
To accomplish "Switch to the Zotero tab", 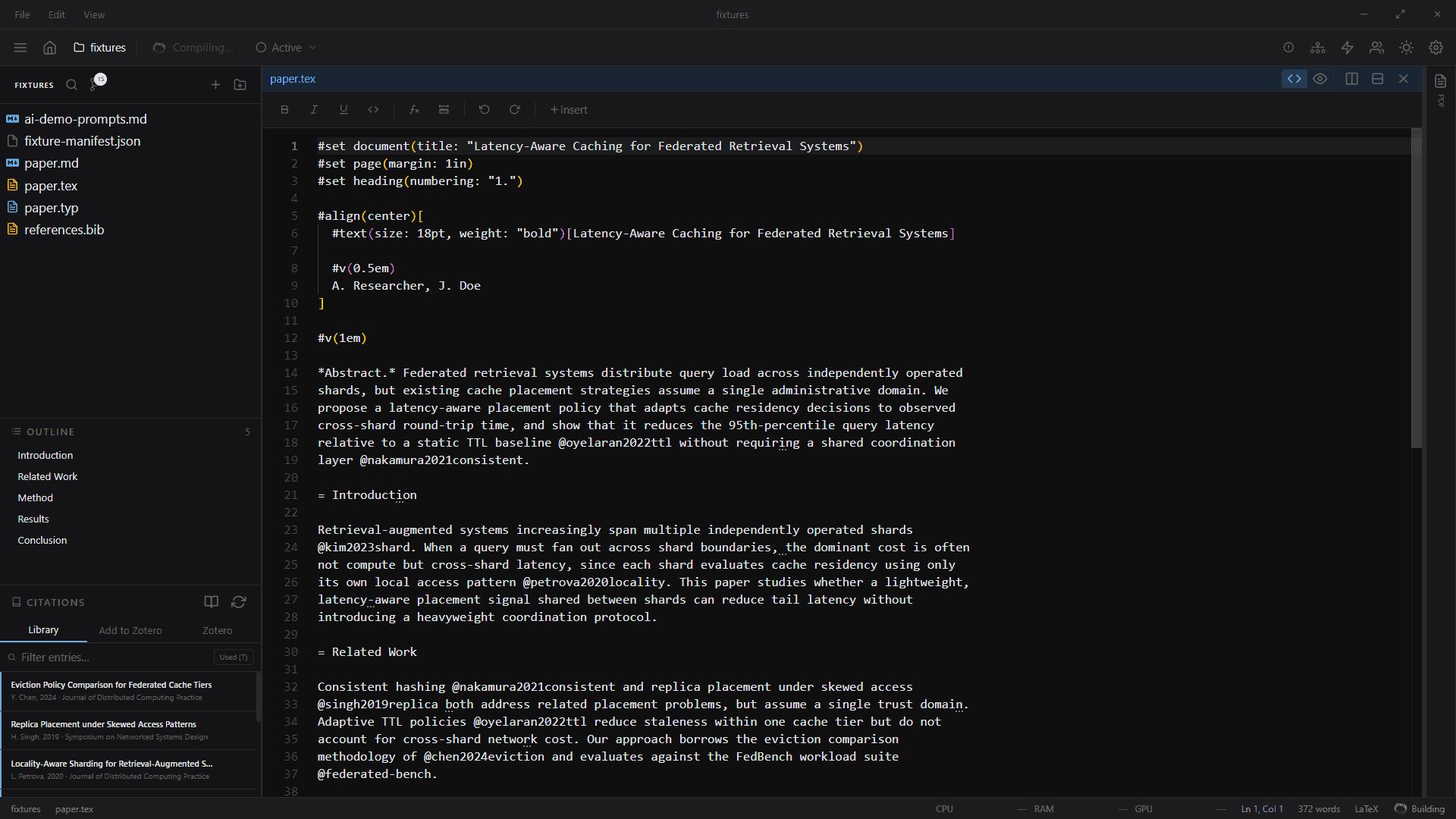I will [x=218, y=630].
